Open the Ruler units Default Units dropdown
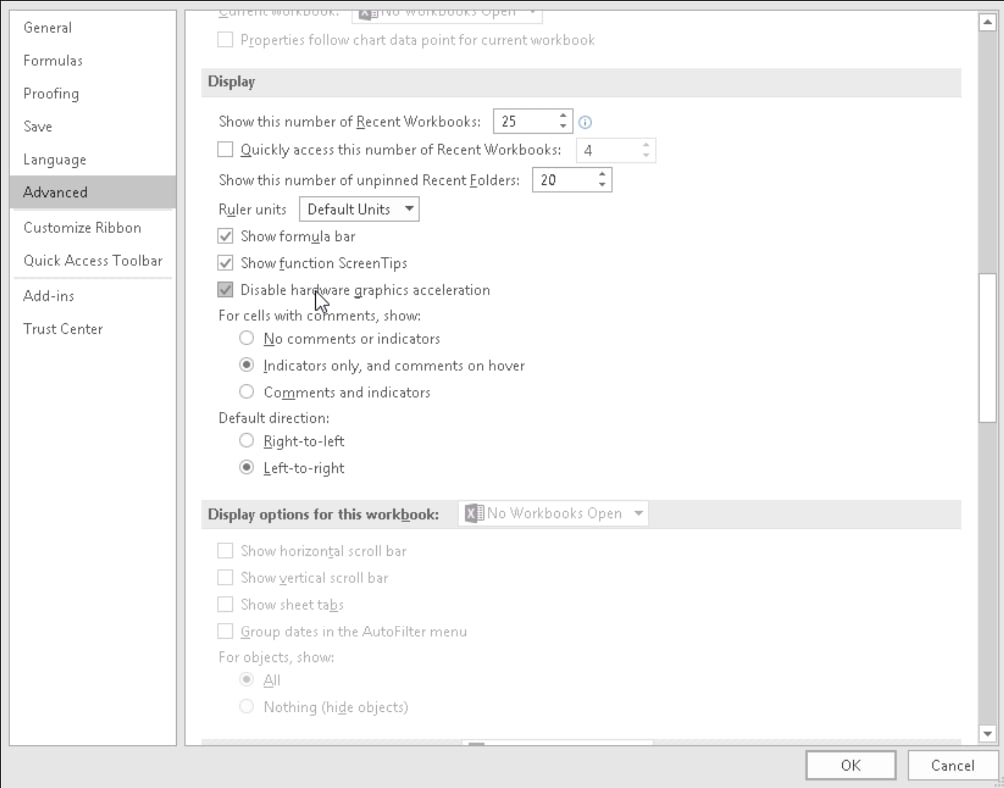 point(359,209)
